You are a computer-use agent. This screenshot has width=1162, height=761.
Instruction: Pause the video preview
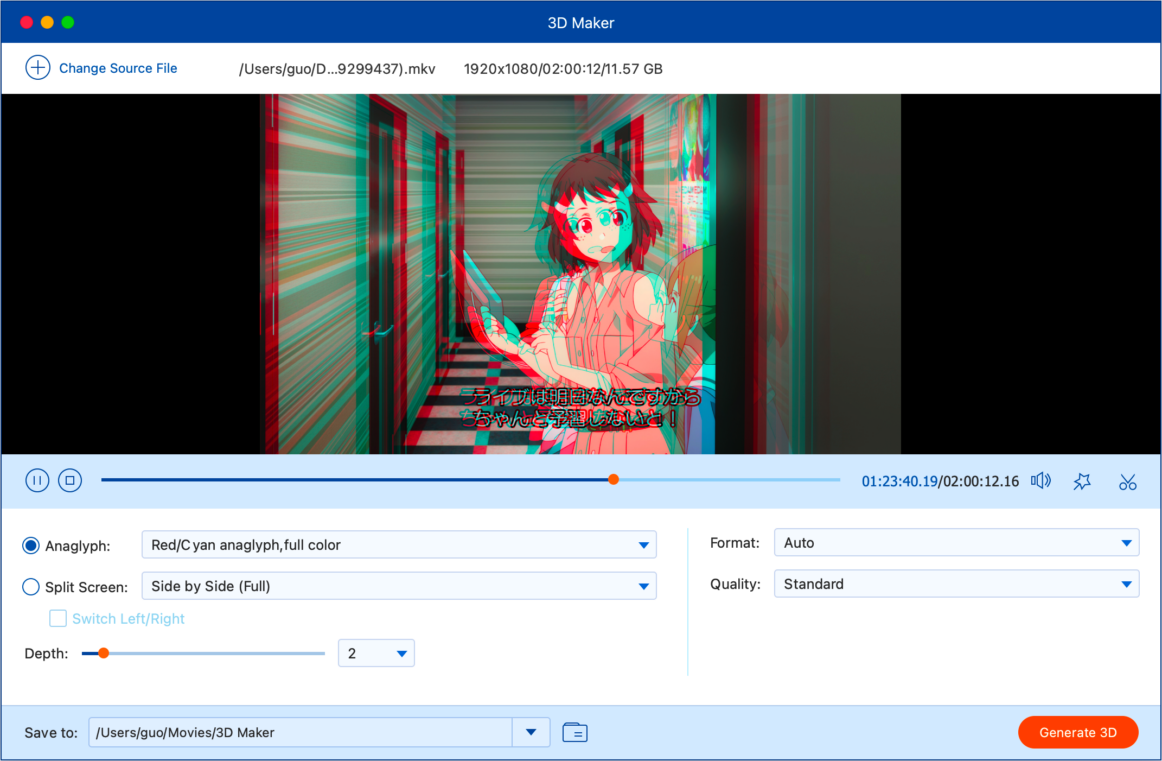(x=37, y=480)
